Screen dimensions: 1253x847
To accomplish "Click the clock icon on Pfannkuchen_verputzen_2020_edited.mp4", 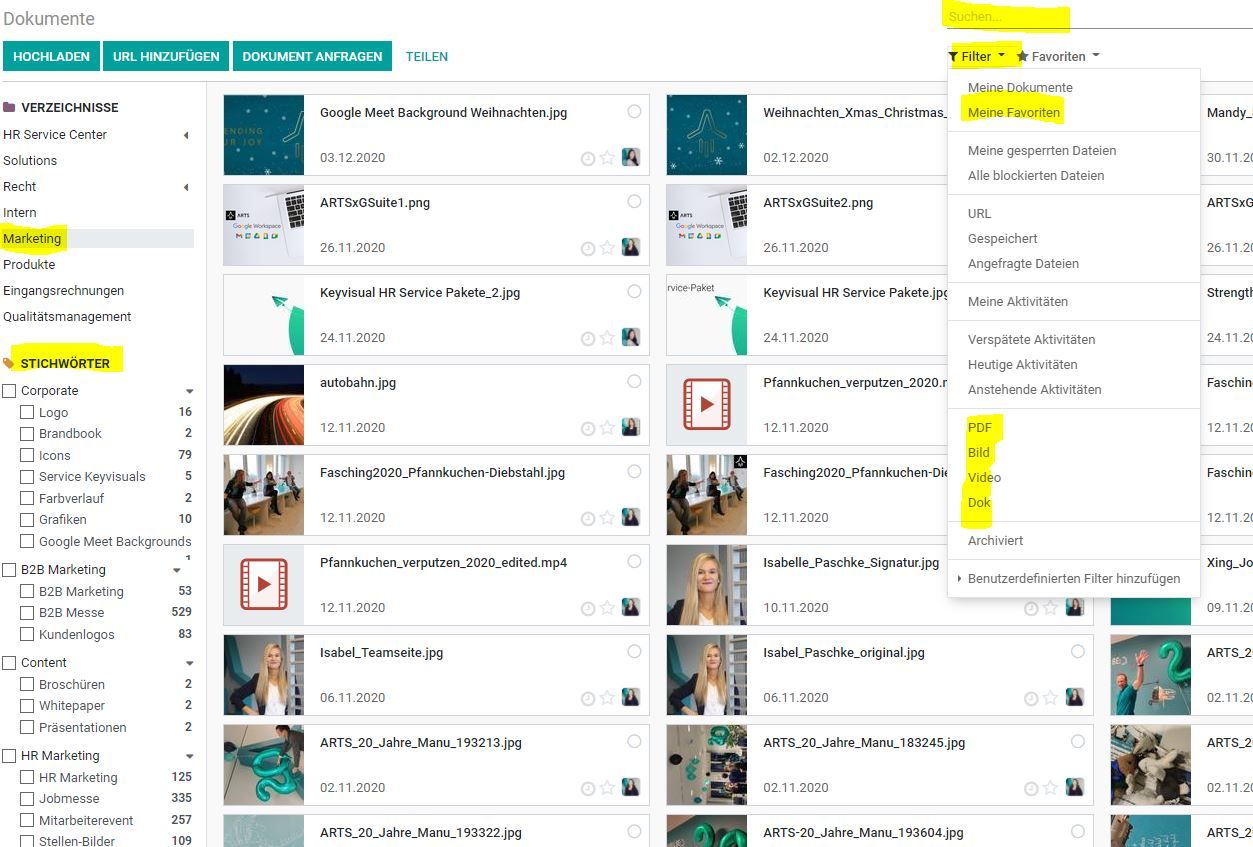I will (x=588, y=608).
